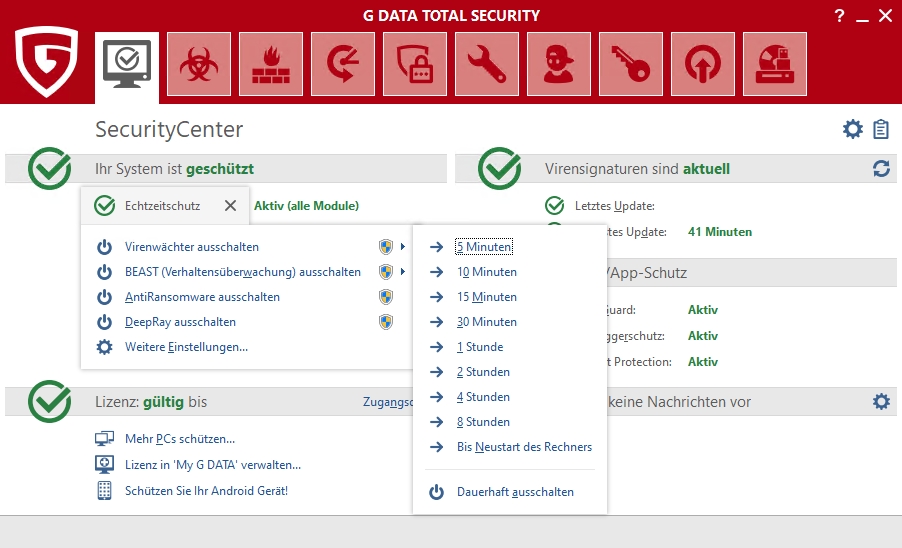Click 'Aktiv (alle Module)' status text
Screen dimensions: 902x548
(306, 205)
